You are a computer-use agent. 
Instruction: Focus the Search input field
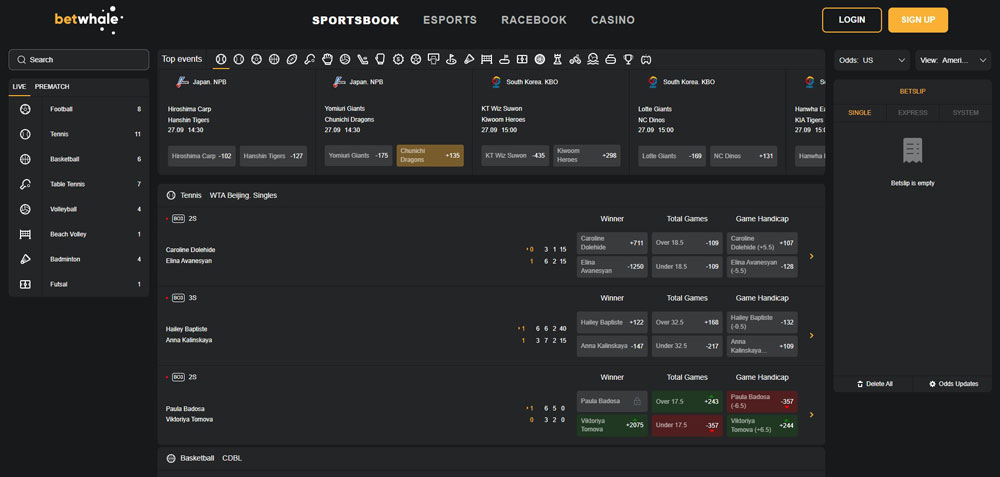point(79,60)
